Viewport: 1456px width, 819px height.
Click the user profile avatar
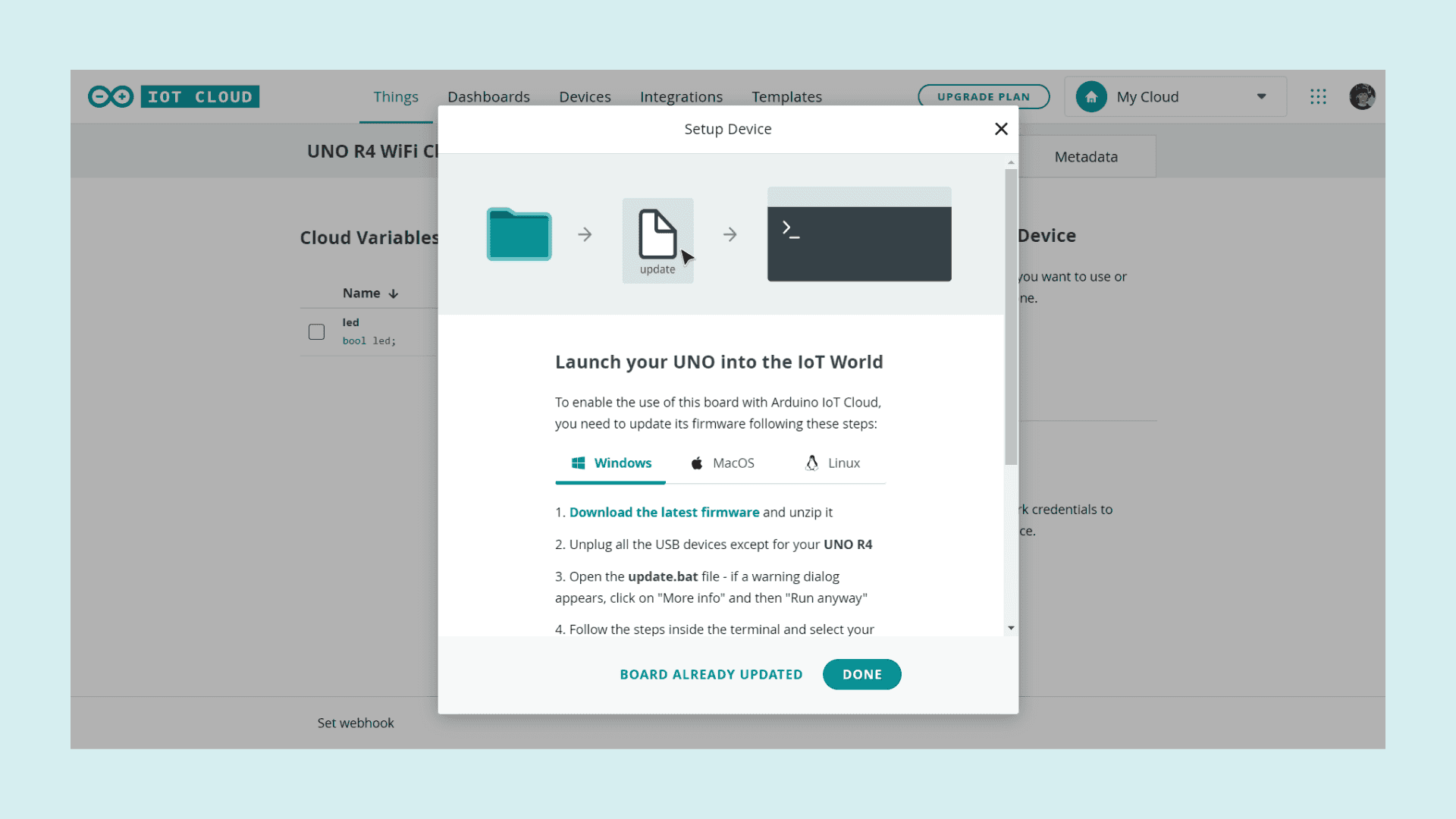pyautogui.click(x=1362, y=96)
